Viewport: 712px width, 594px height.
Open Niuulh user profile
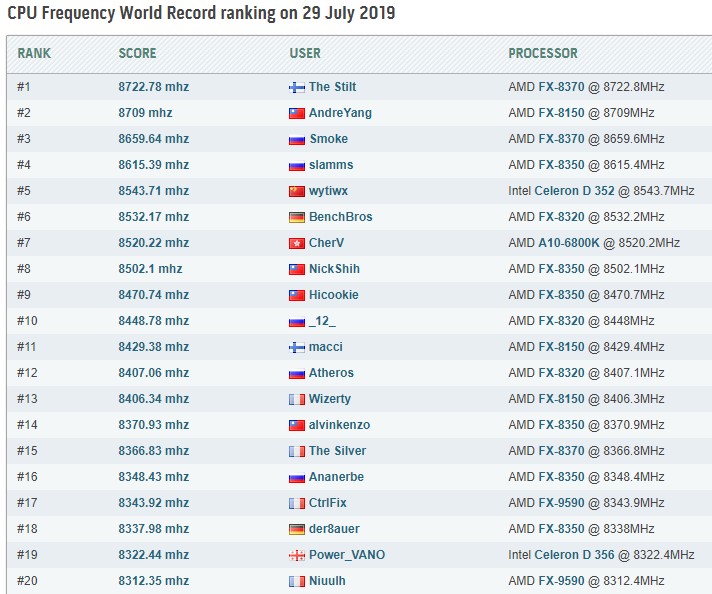point(327,581)
